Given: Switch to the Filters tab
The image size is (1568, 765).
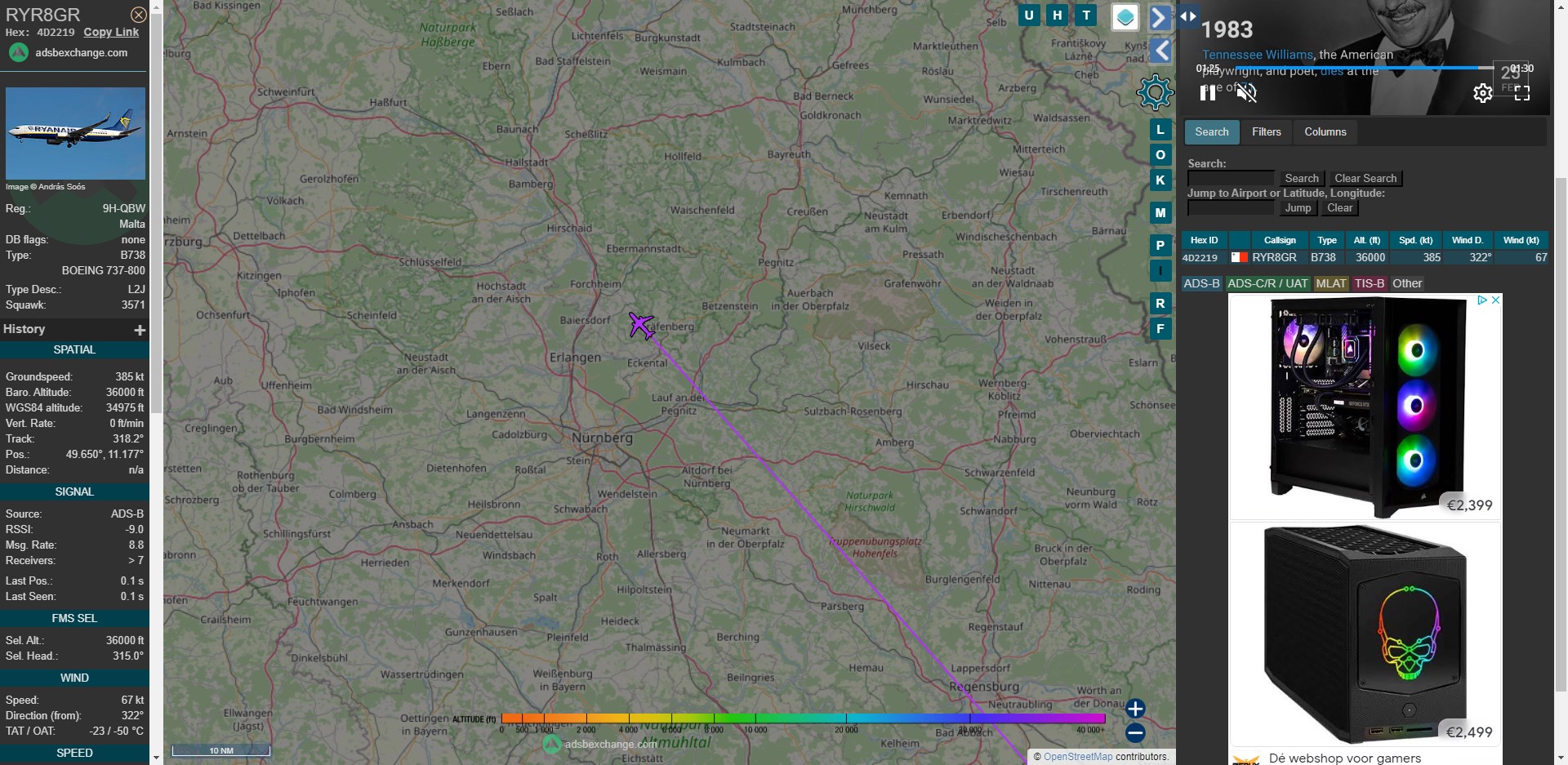Looking at the screenshot, I should [x=1266, y=131].
